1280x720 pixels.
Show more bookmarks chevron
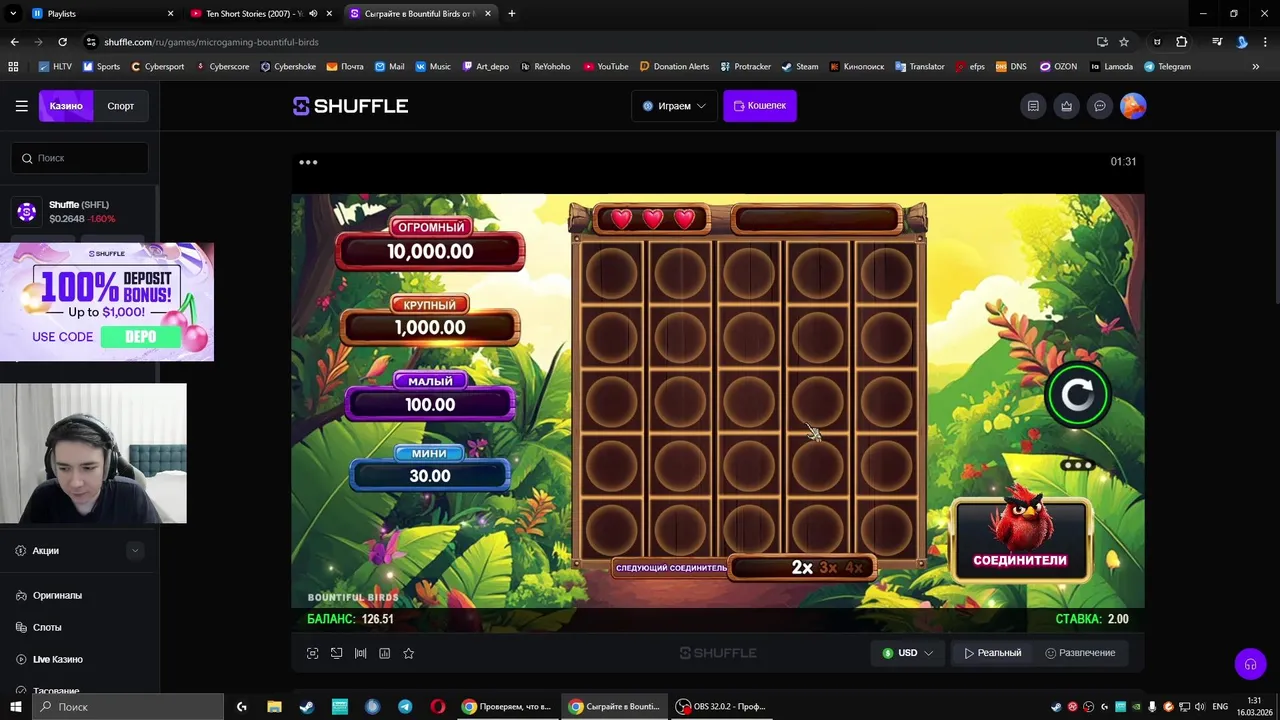pyautogui.click(x=1256, y=66)
